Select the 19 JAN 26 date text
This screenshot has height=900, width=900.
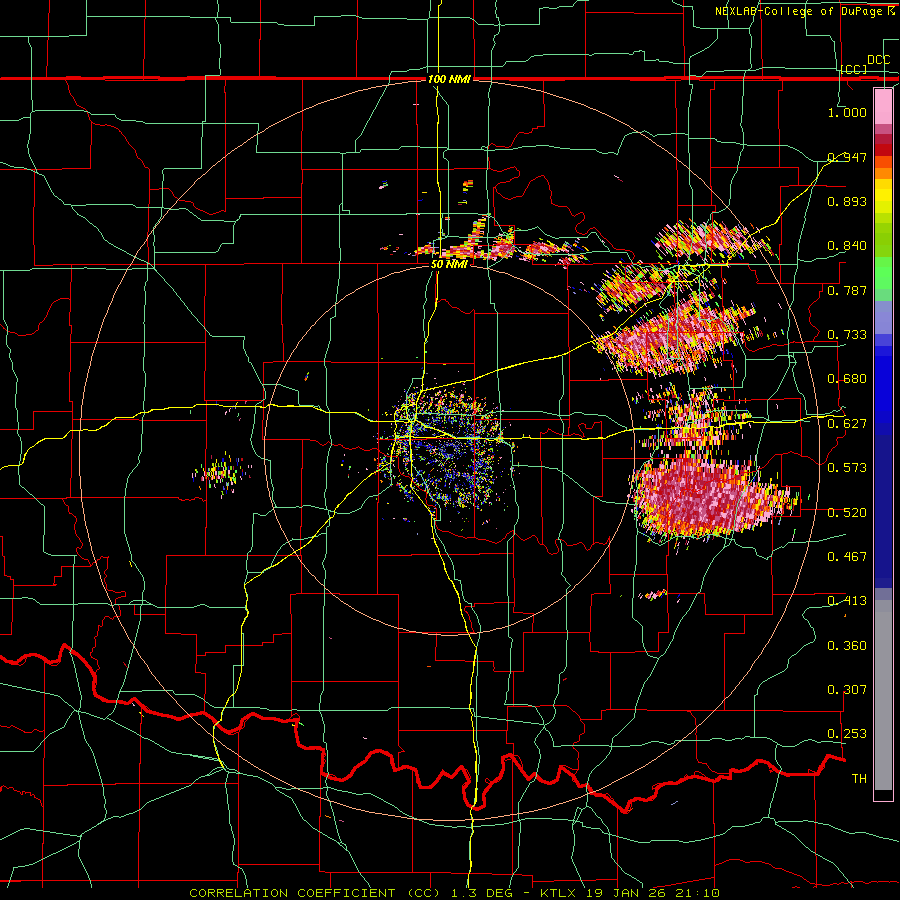tap(627, 893)
